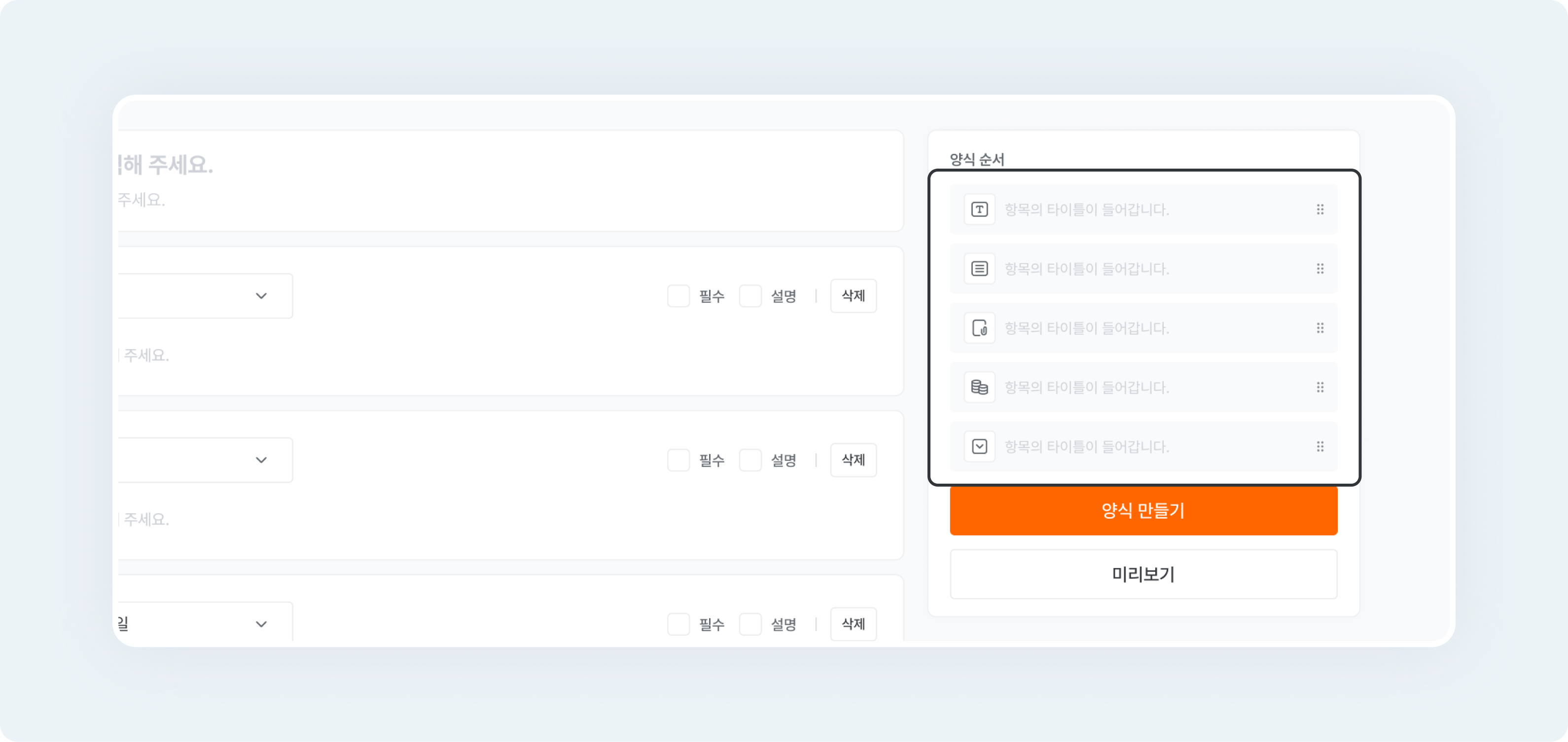
Task: Click the paragraph item icon in 양식 순서
Action: pos(980,268)
